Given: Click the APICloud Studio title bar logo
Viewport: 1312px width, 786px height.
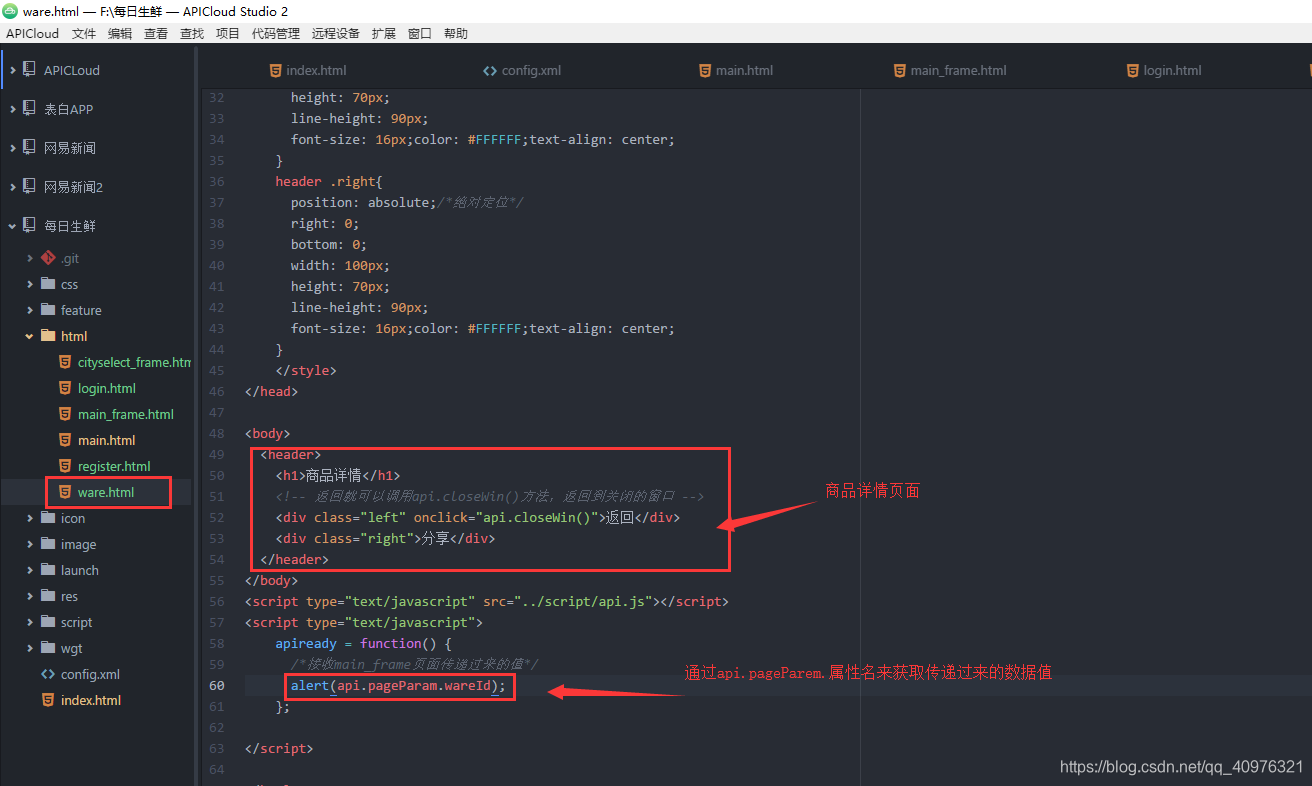Looking at the screenshot, I should (x=10, y=11).
